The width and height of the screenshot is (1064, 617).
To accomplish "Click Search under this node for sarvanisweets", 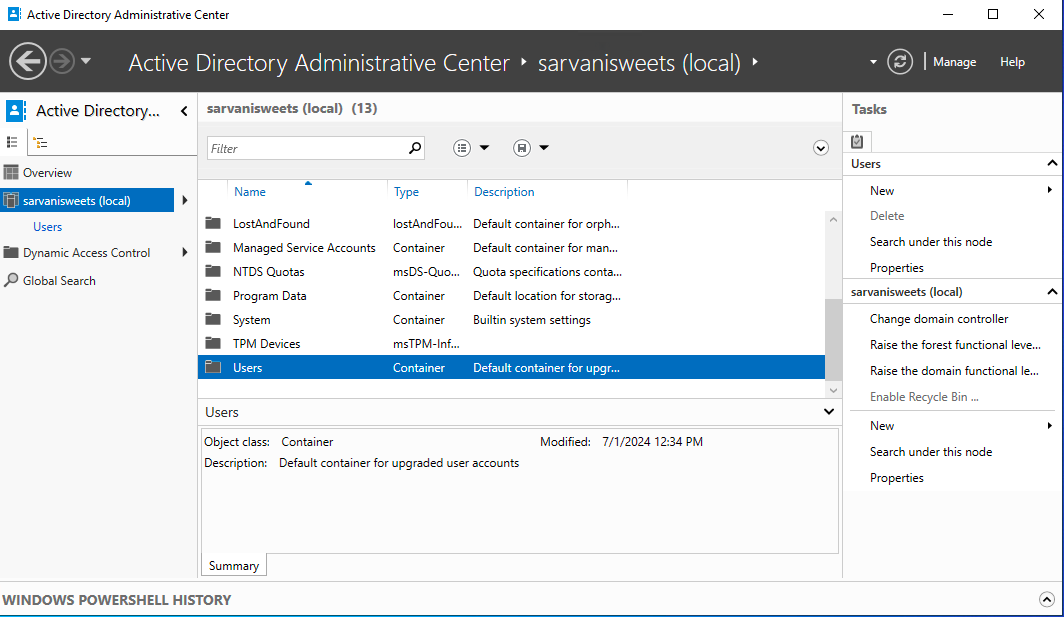I will 930,451.
